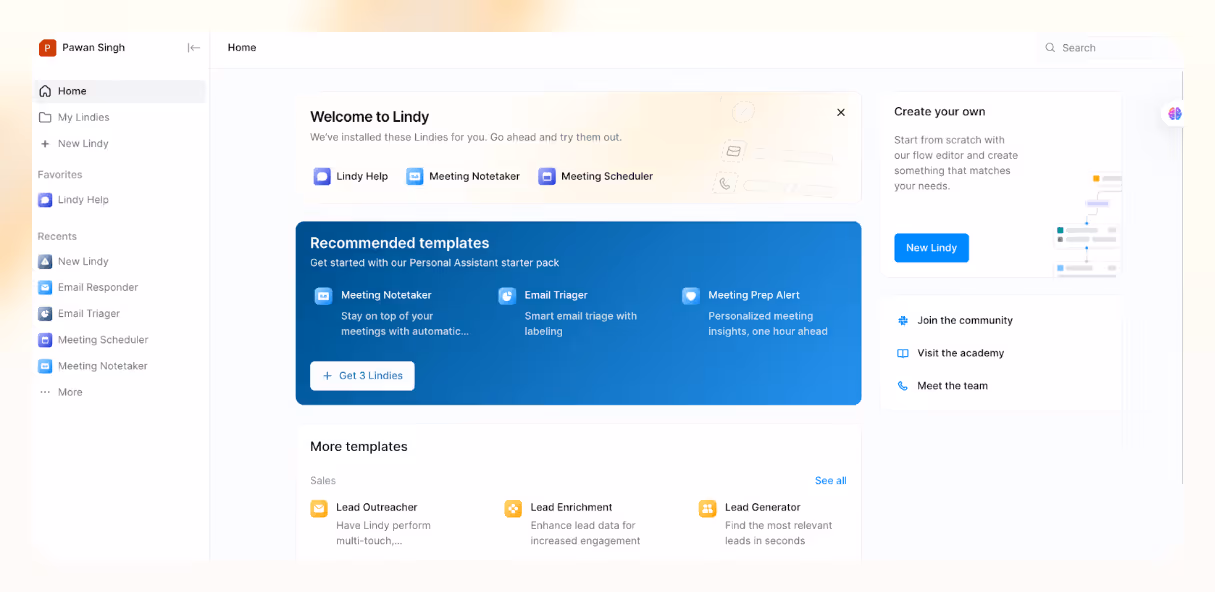Select the Lead Outreacher template title
1215x592 pixels.
coord(377,508)
